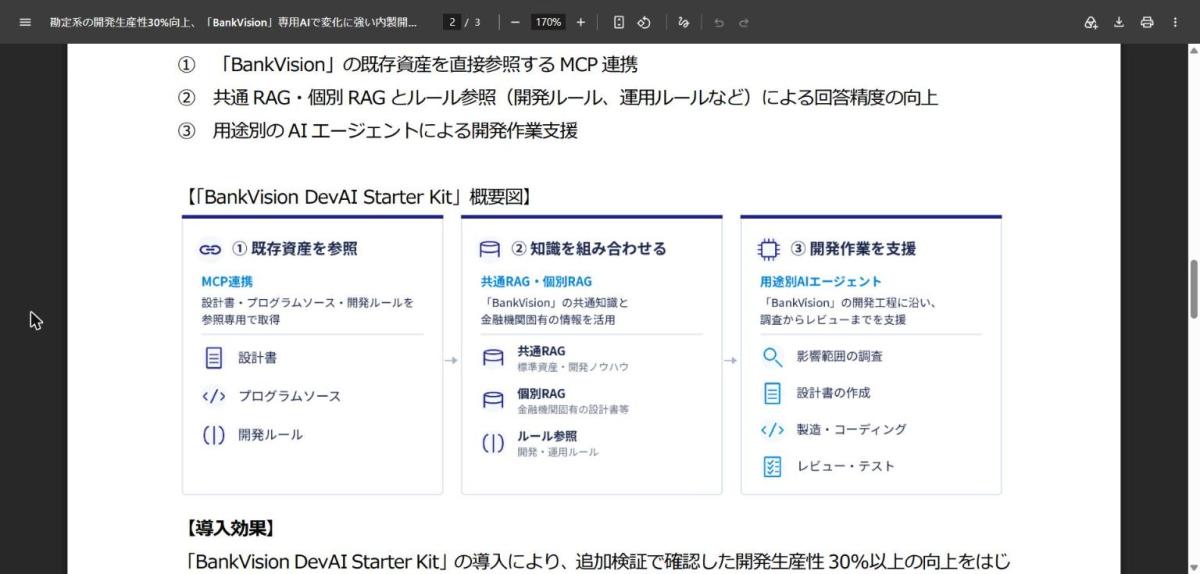Click the heading ① 既存資産を参照
The width and height of the screenshot is (1200, 574).
pos(294,249)
